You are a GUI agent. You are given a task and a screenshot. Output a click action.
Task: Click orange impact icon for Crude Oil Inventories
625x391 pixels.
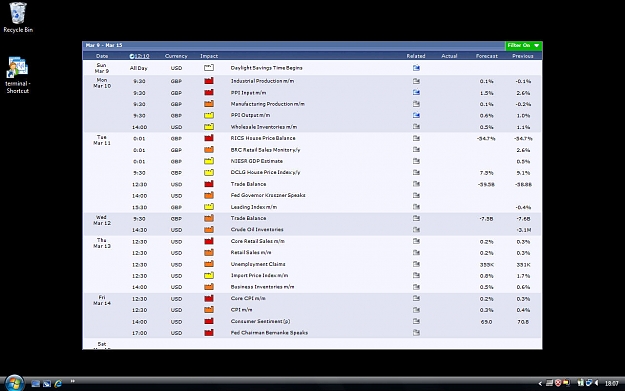coord(209,230)
